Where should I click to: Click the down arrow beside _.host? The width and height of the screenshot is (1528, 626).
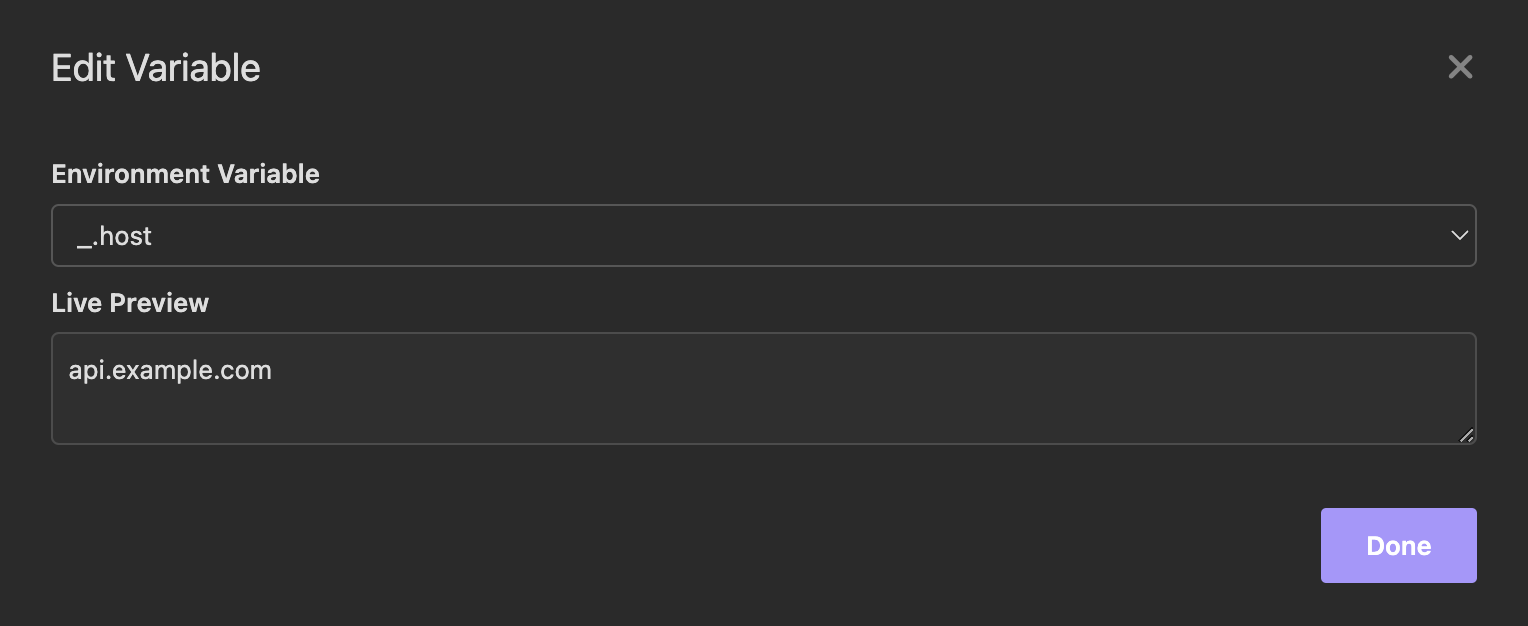1459,236
